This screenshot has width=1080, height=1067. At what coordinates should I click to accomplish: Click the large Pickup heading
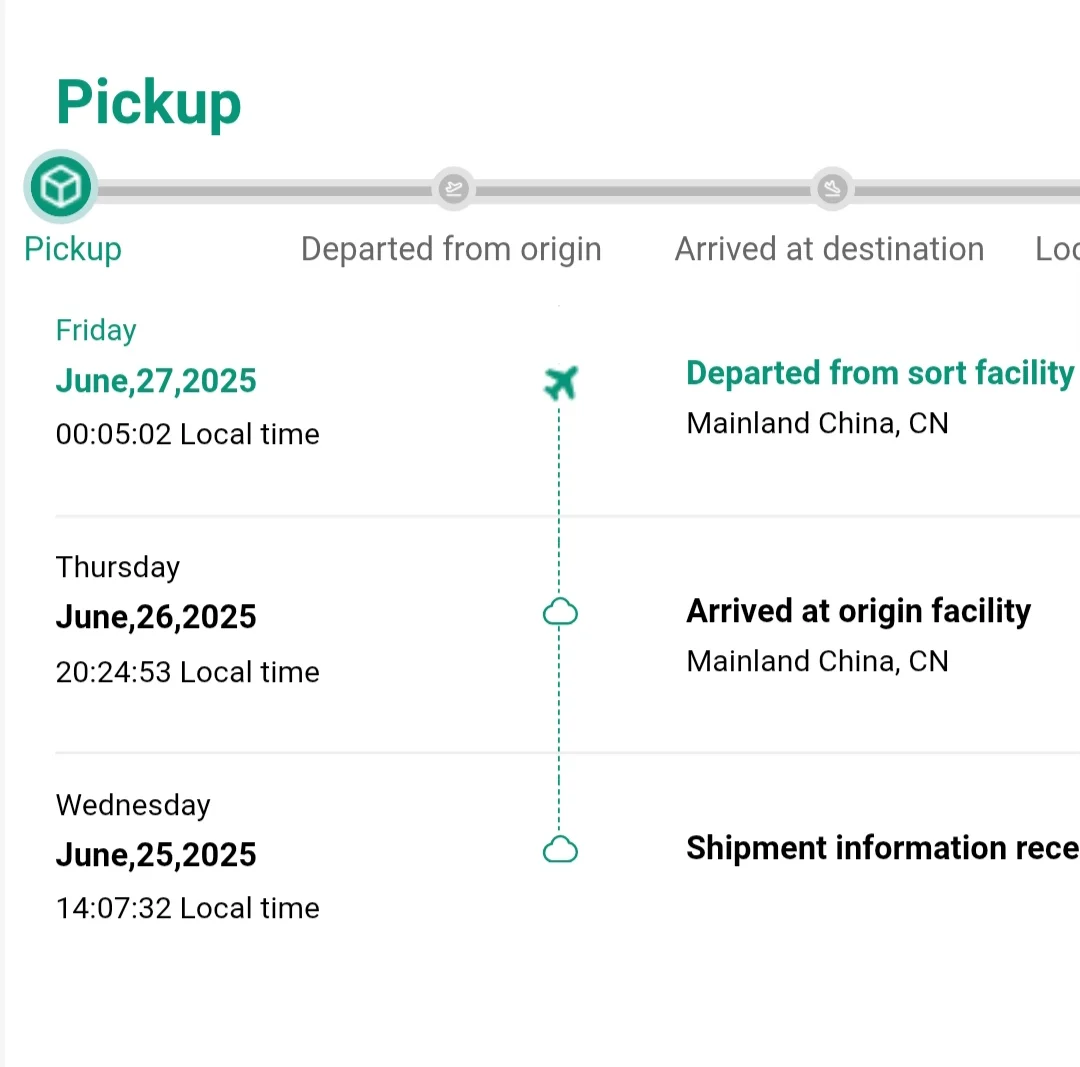149,102
